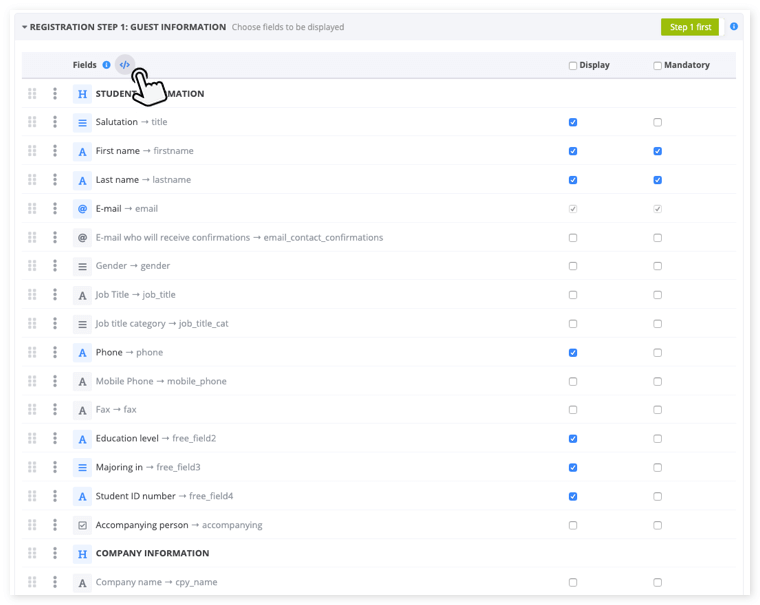Click the info icon next to Step 1 first

click(734, 27)
